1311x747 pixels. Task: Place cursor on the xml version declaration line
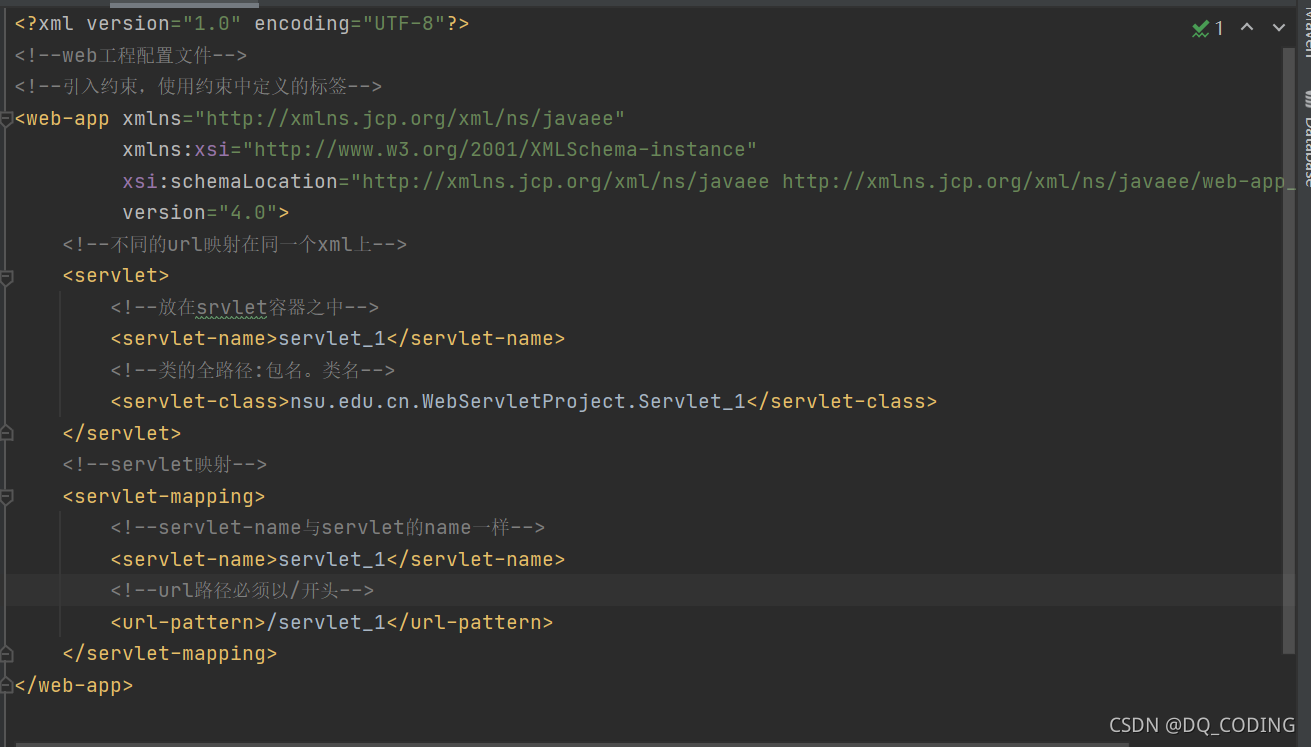[242, 23]
